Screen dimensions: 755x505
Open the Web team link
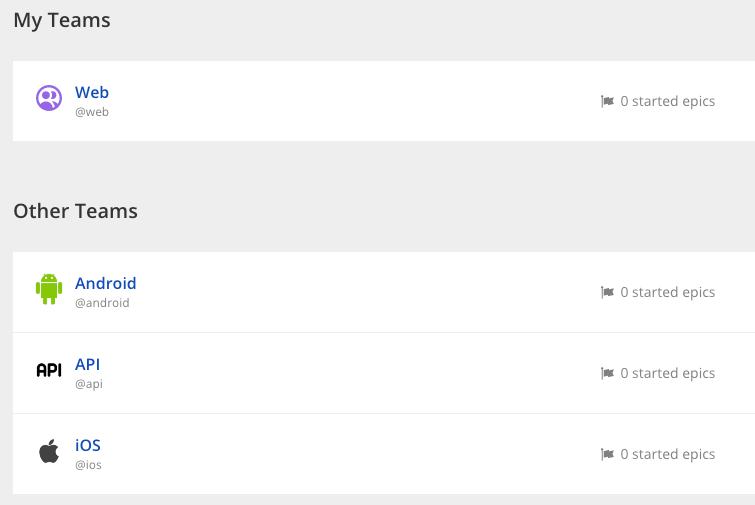[92, 93]
